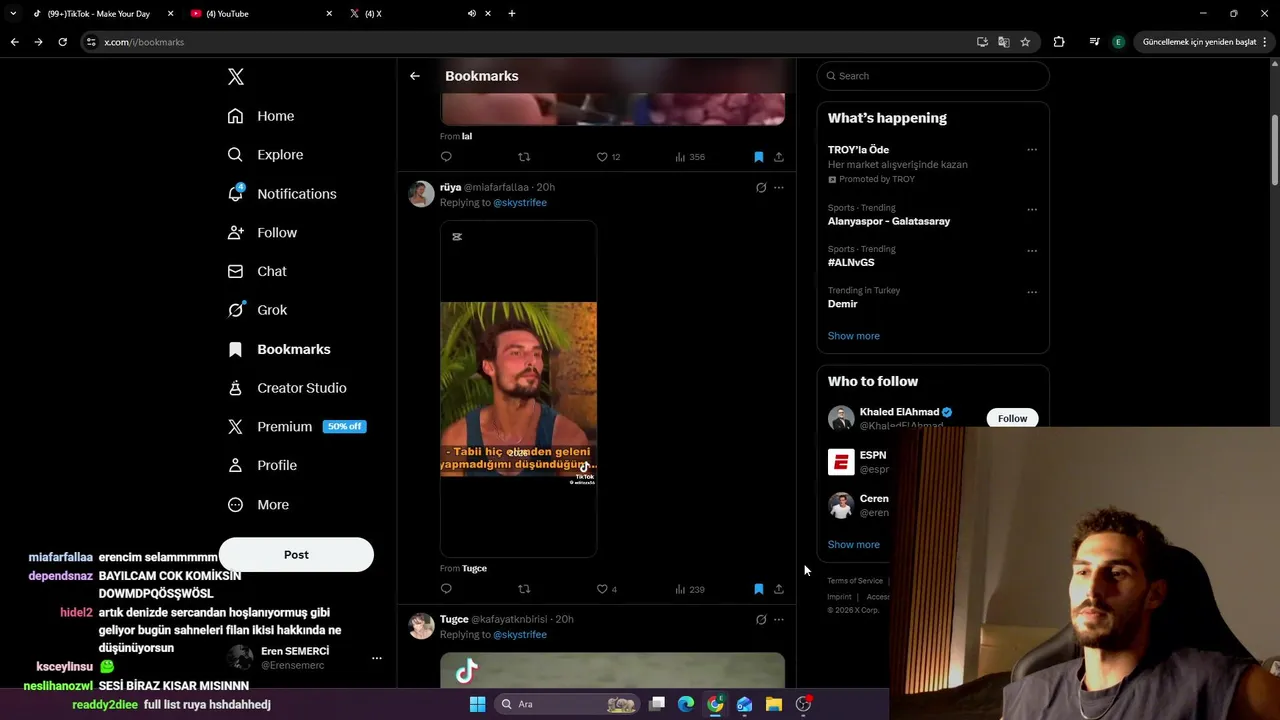Image resolution: width=1280 pixels, height=720 pixels.
Task: Repost icon on post from lal
Action: coord(524,157)
